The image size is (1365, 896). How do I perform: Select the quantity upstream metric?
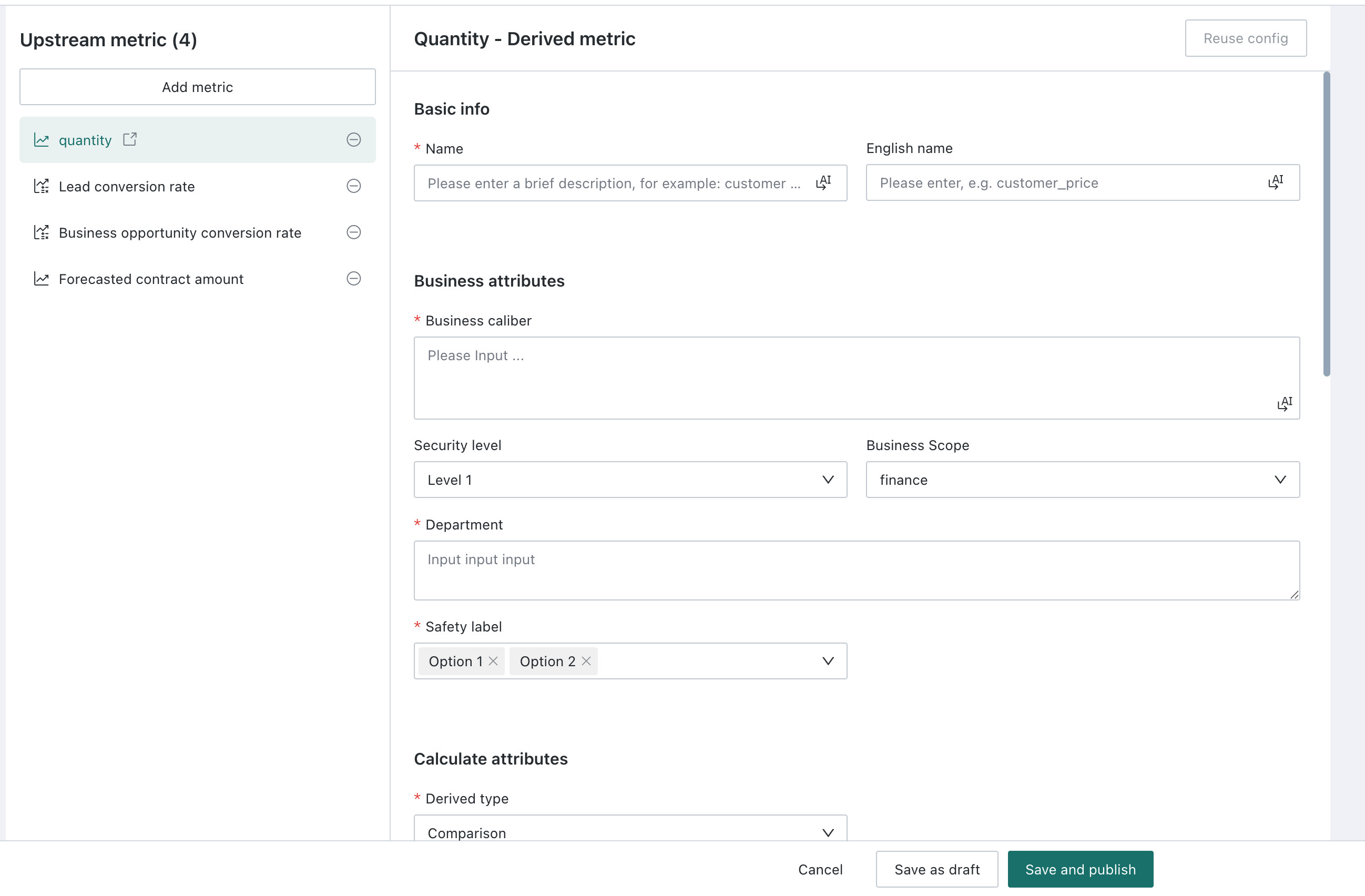pos(197,140)
